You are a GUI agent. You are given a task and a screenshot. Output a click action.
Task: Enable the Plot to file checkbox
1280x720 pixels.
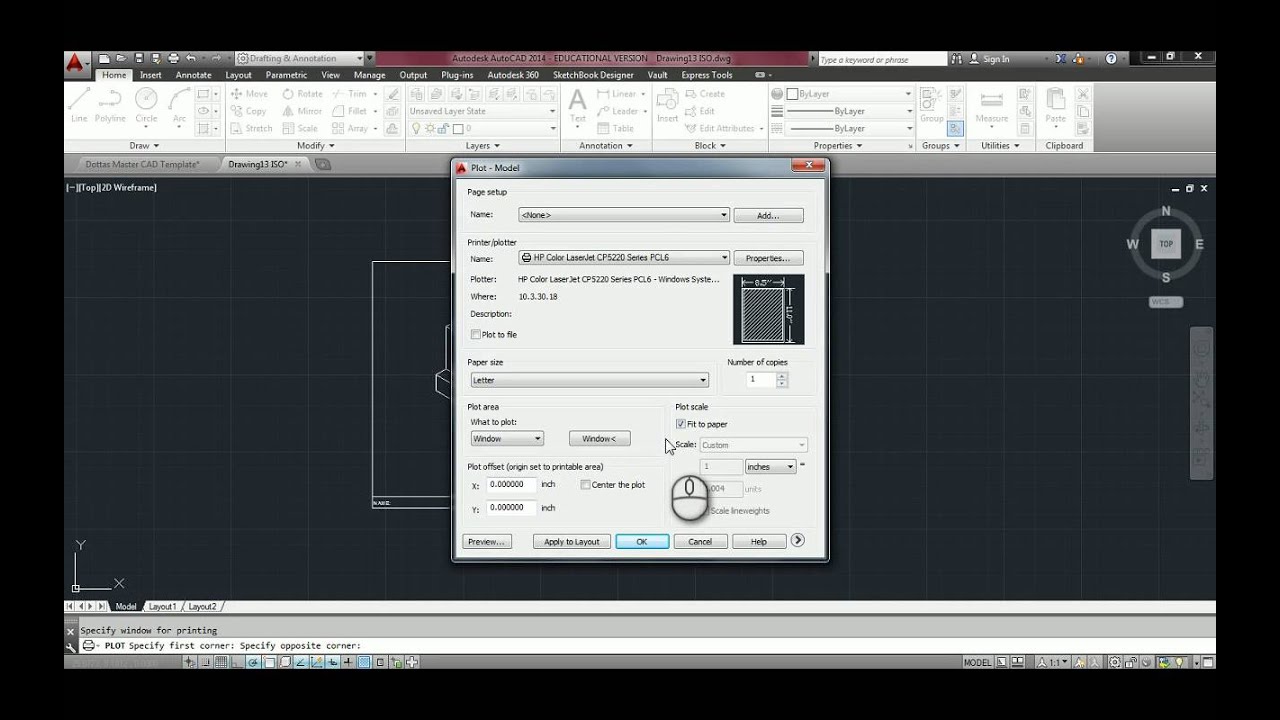(x=475, y=335)
